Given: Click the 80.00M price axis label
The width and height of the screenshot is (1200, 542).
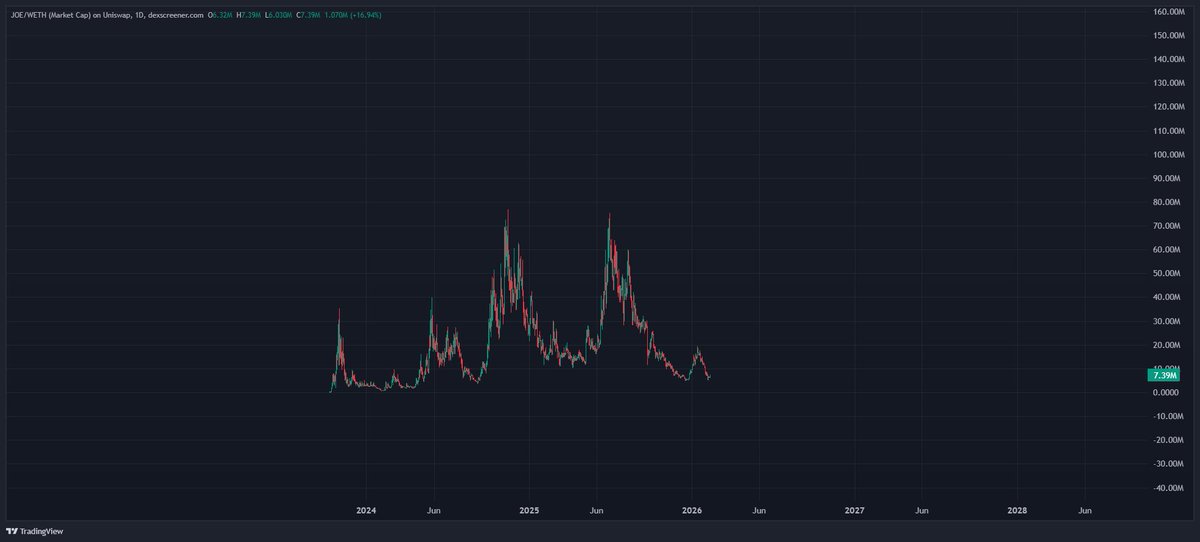Looking at the screenshot, I should click(x=1169, y=202).
